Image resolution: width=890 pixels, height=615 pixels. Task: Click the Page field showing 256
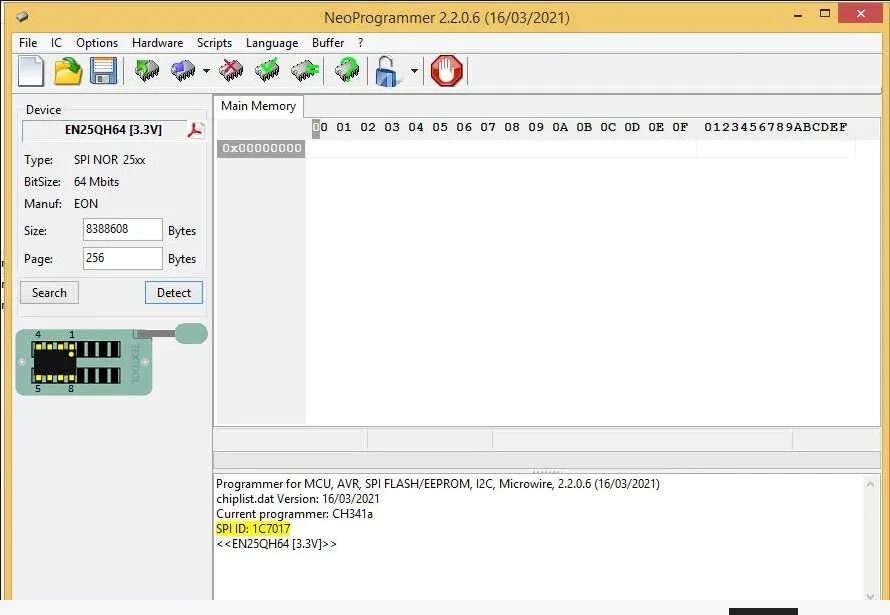(123, 258)
